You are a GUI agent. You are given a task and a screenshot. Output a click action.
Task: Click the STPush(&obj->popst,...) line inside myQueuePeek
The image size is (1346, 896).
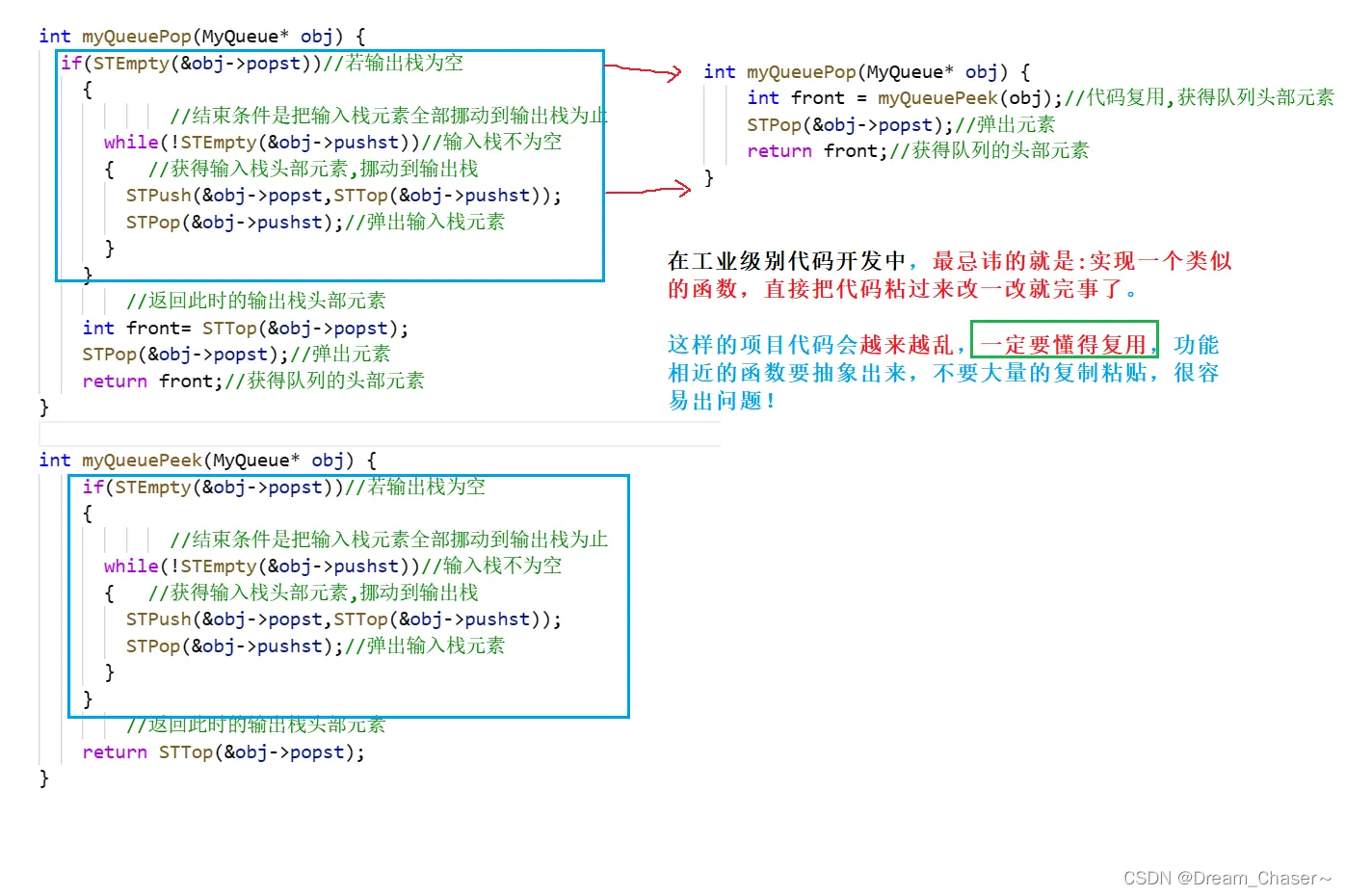click(344, 619)
